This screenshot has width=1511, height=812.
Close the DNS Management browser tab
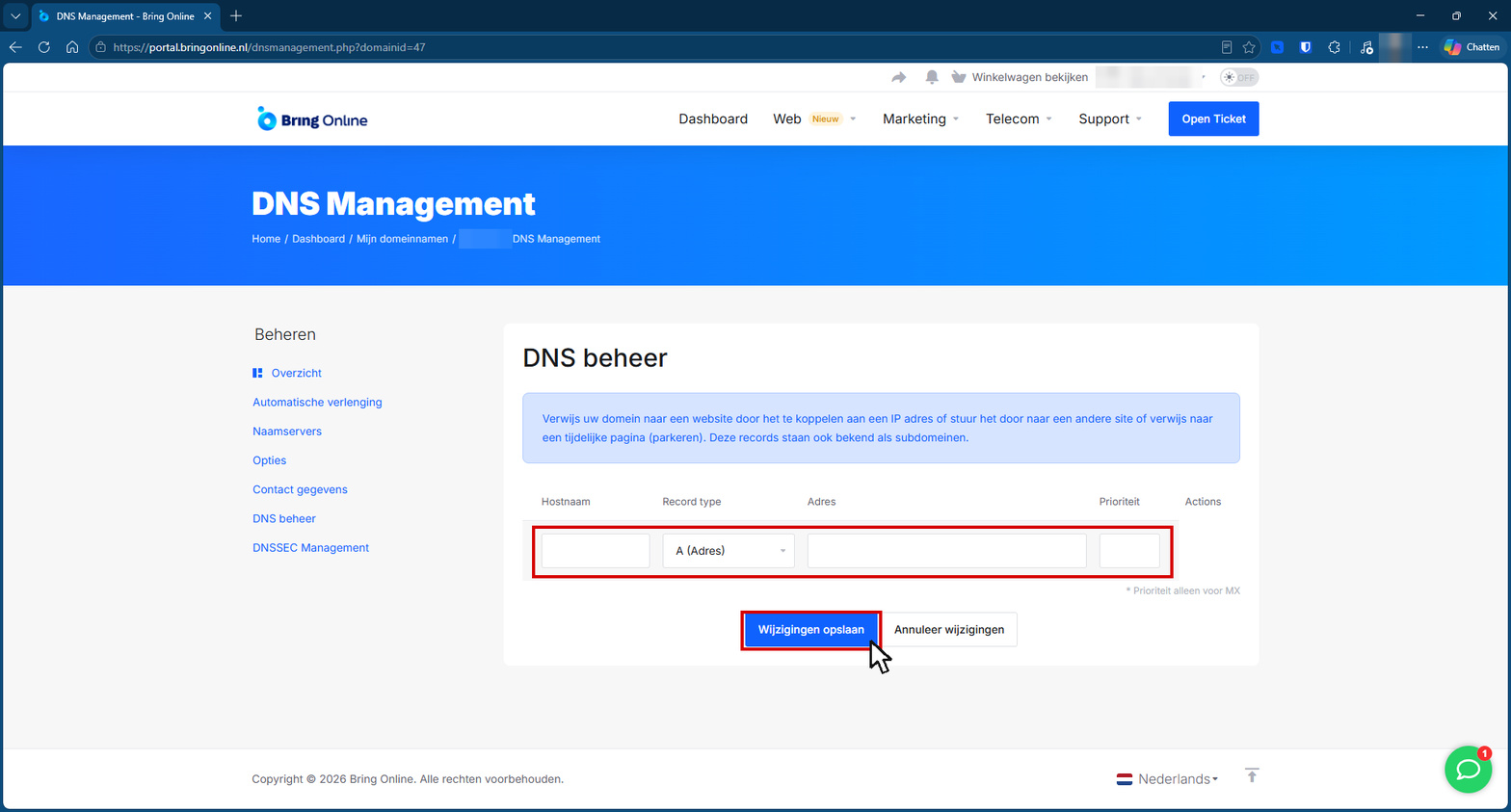(x=207, y=16)
